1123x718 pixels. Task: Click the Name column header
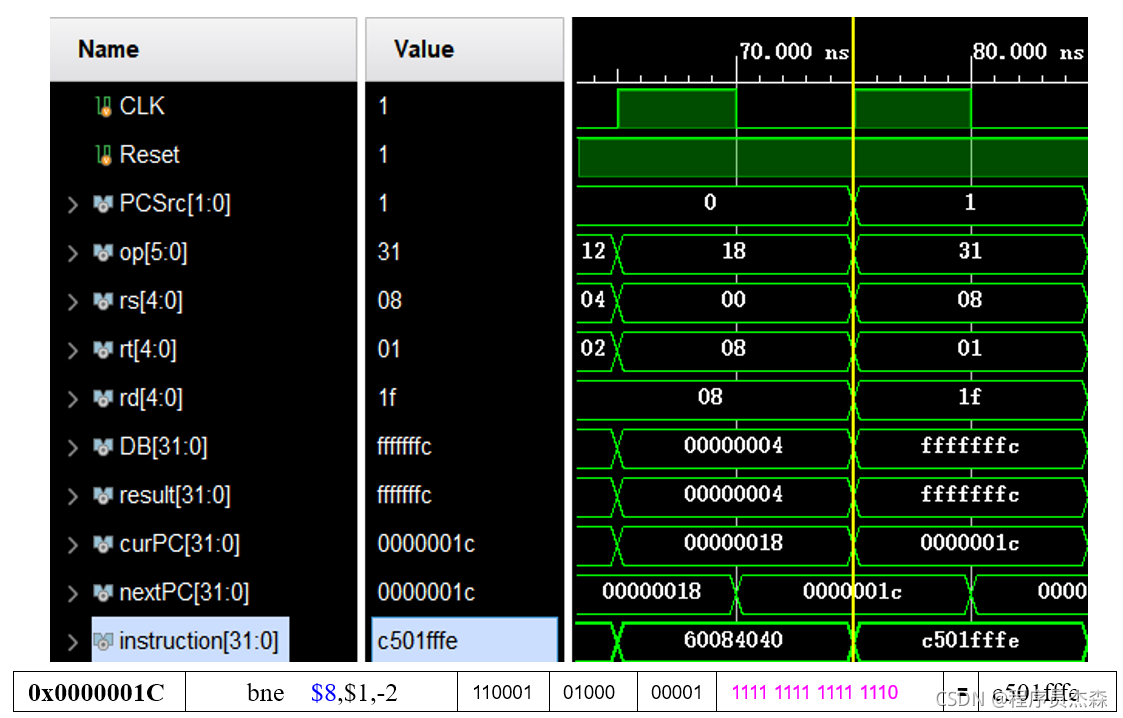click(x=203, y=49)
